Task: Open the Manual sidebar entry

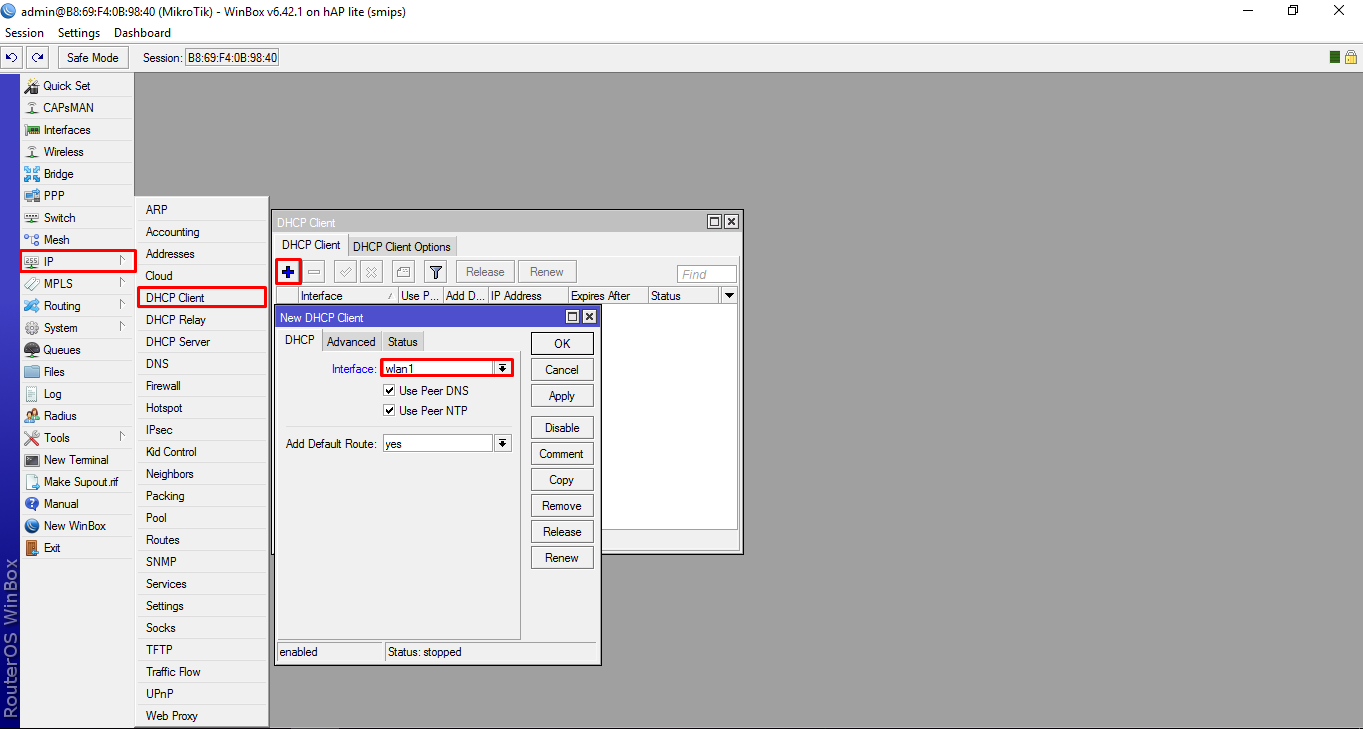Action: pos(77,504)
